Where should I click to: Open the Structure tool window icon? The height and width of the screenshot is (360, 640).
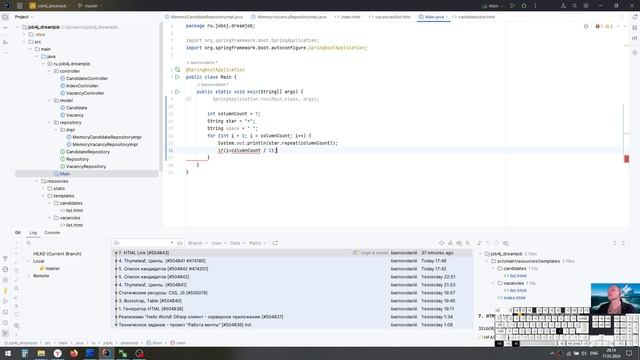5,42
